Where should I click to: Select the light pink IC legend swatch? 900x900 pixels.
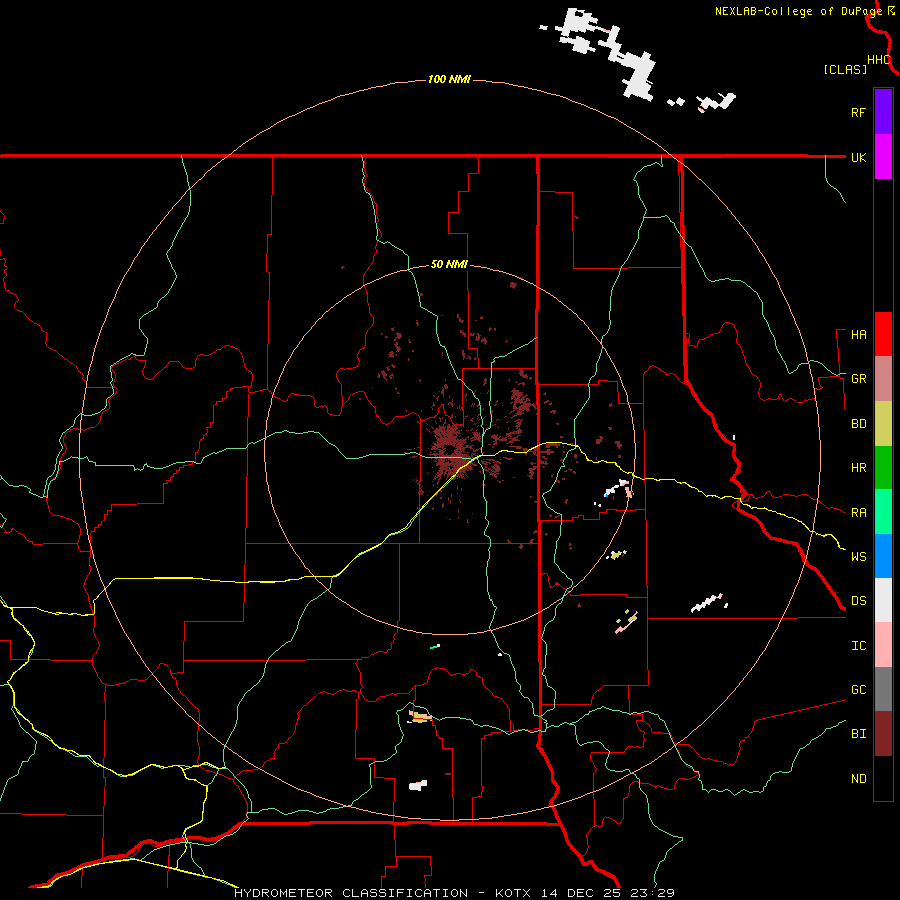click(x=883, y=645)
